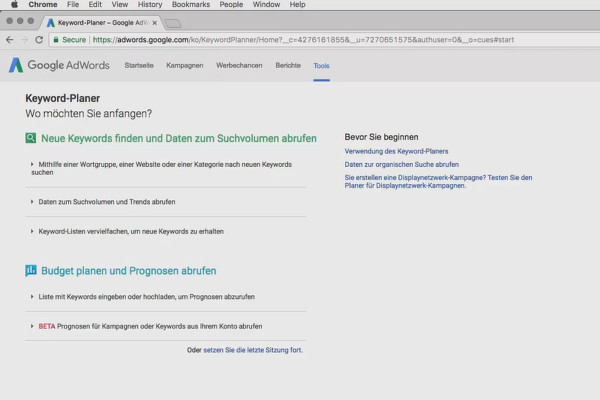Open the Chrome menu in menu bar
Viewport: 600px width, 400px height.
(43, 5)
